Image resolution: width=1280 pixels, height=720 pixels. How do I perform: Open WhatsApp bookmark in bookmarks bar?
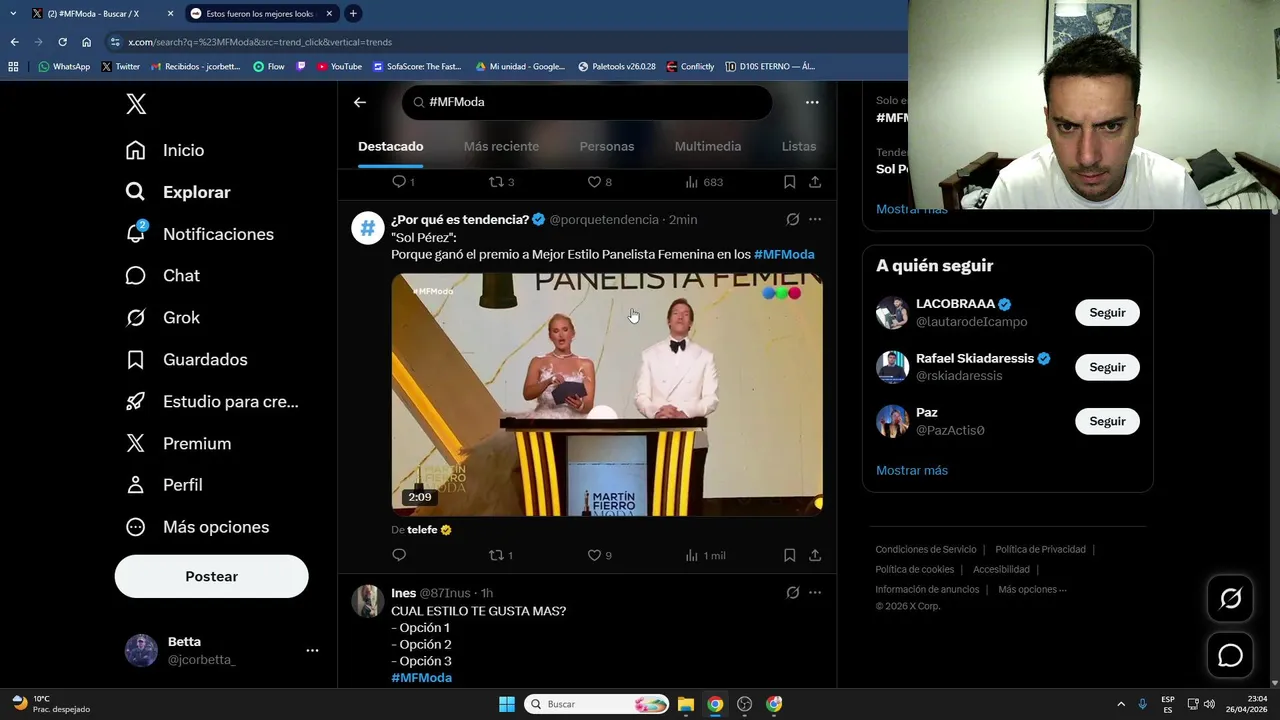click(64, 67)
